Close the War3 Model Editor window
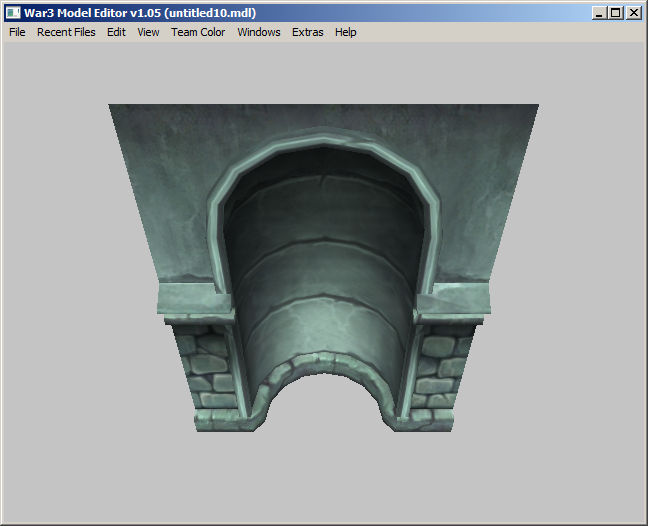The height and width of the screenshot is (526, 648). (634, 13)
